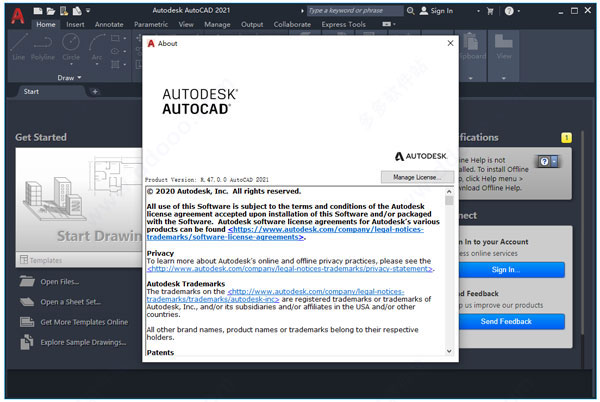This screenshot has width=600, height=402.
Task: Click the Open a Sheet Set icon
Action: [x=27, y=302]
